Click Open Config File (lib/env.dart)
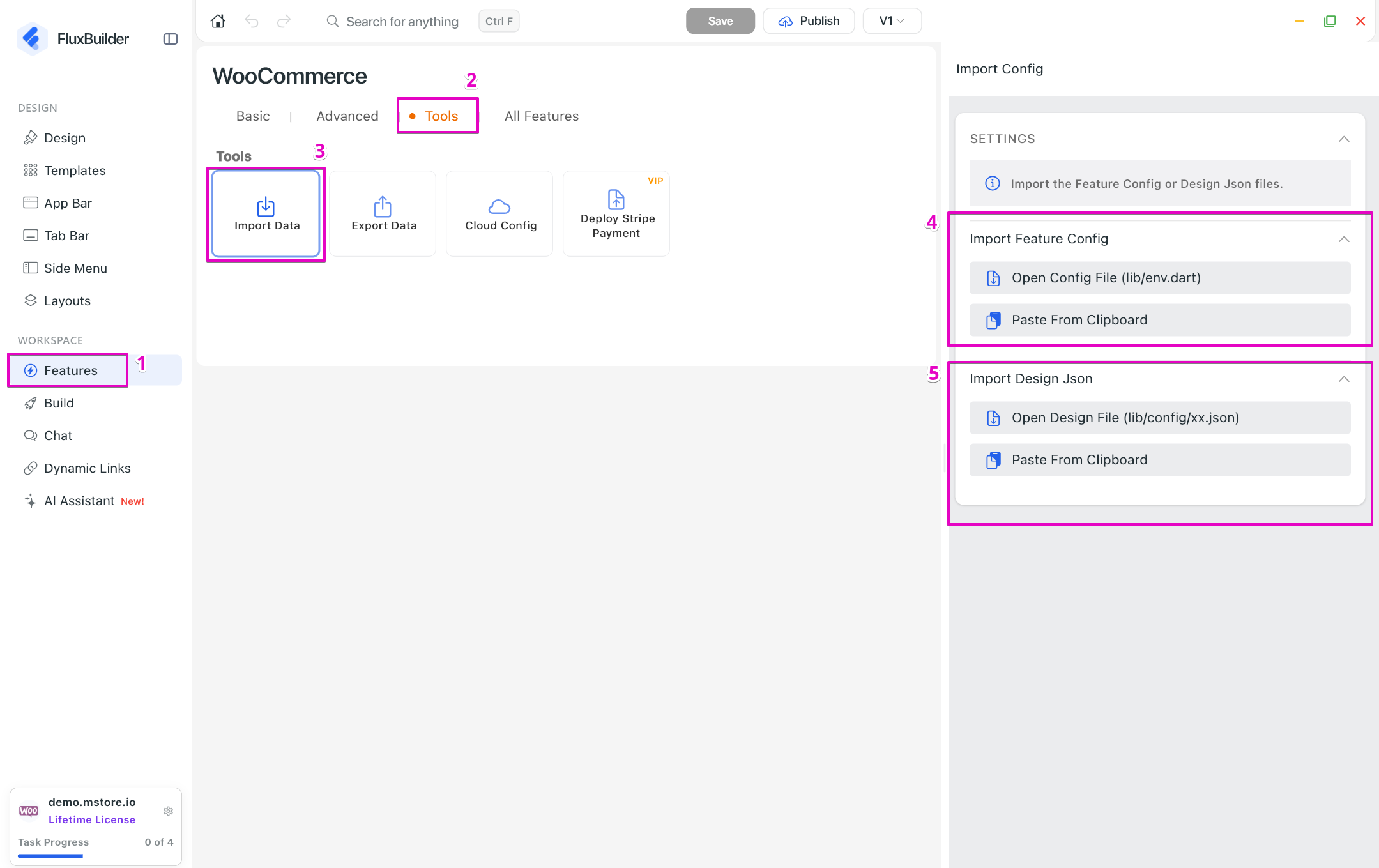This screenshot has height=868, width=1379. (x=1160, y=278)
